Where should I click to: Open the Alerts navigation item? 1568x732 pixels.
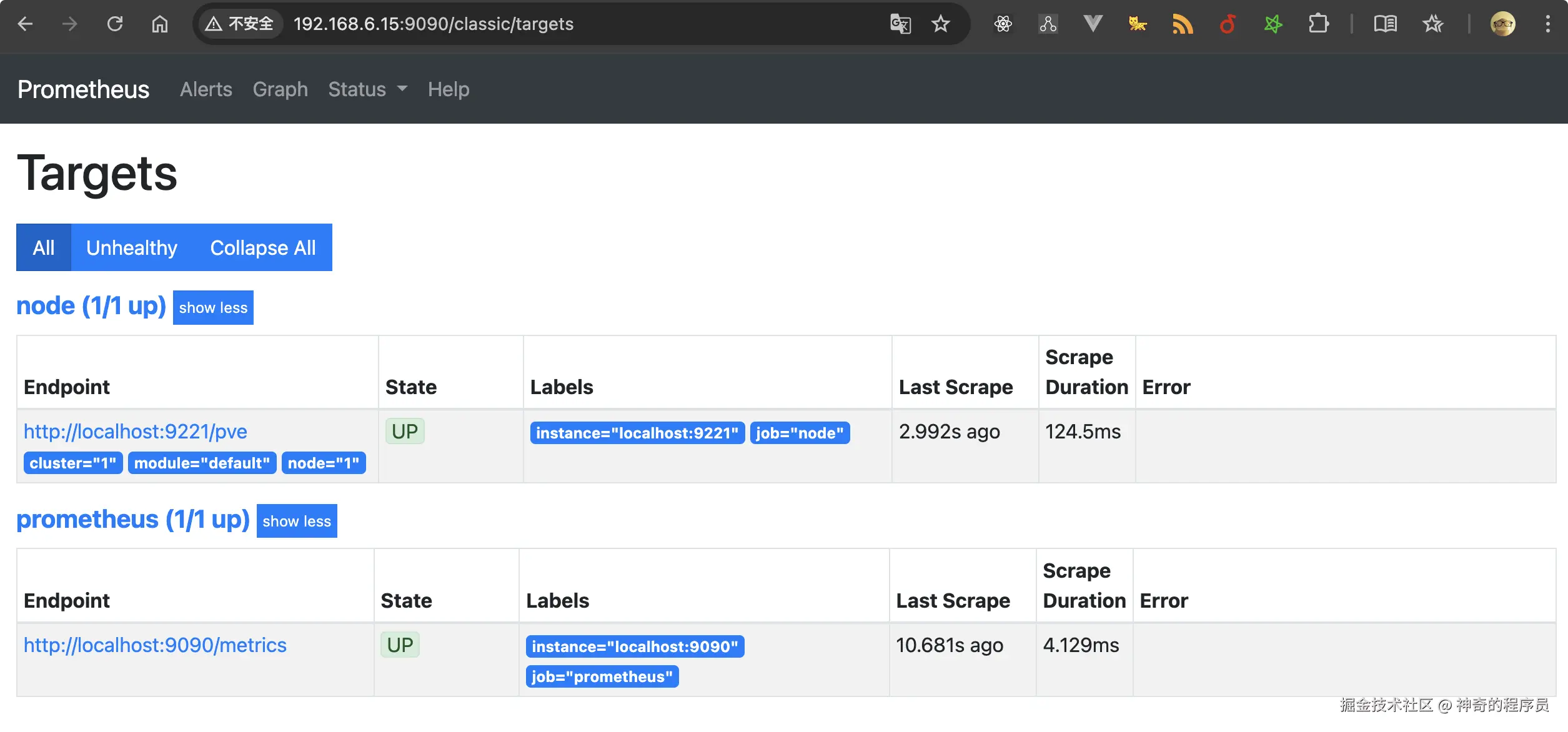[x=206, y=89]
